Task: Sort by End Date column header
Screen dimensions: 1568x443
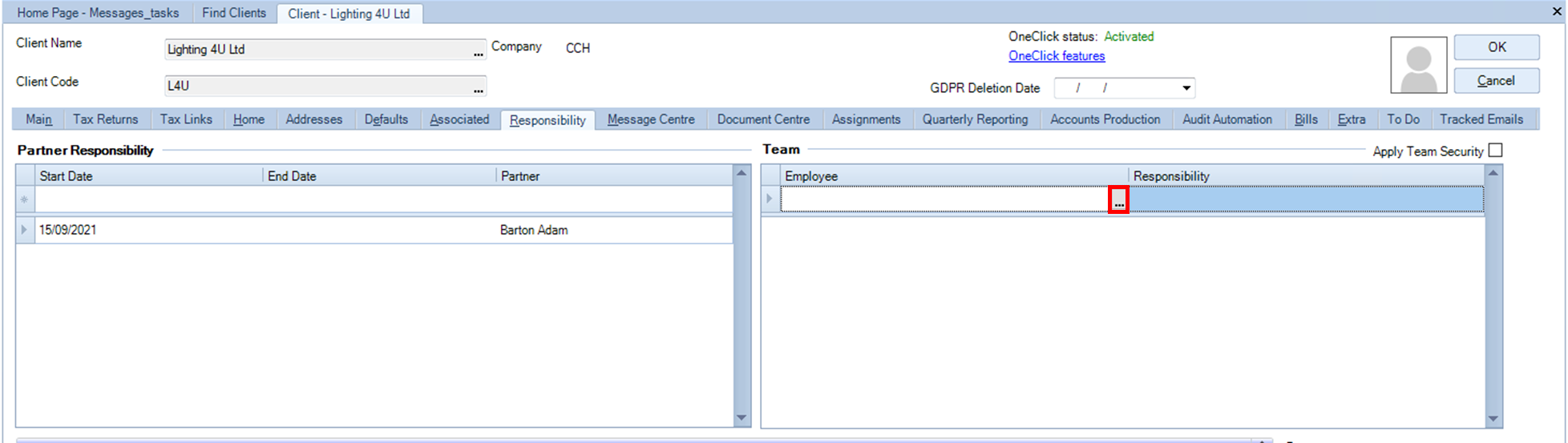Action: 380,176
